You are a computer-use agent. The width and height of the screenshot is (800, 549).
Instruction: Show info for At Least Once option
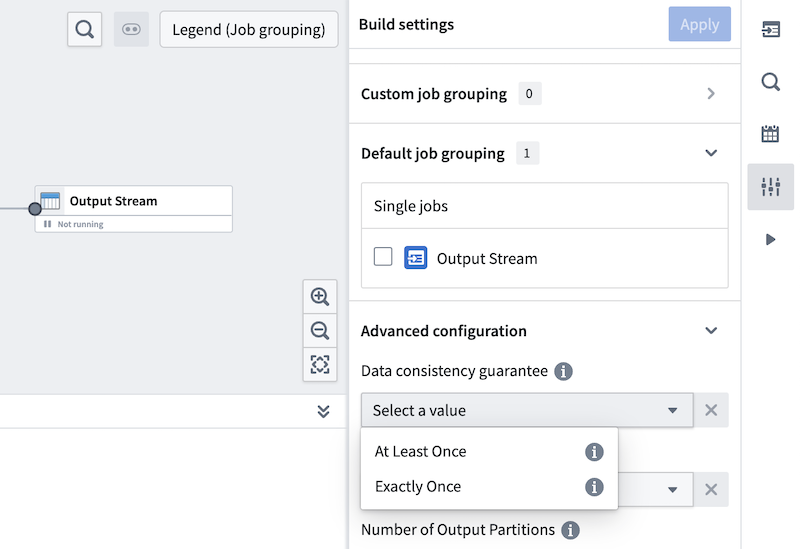tap(594, 452)
